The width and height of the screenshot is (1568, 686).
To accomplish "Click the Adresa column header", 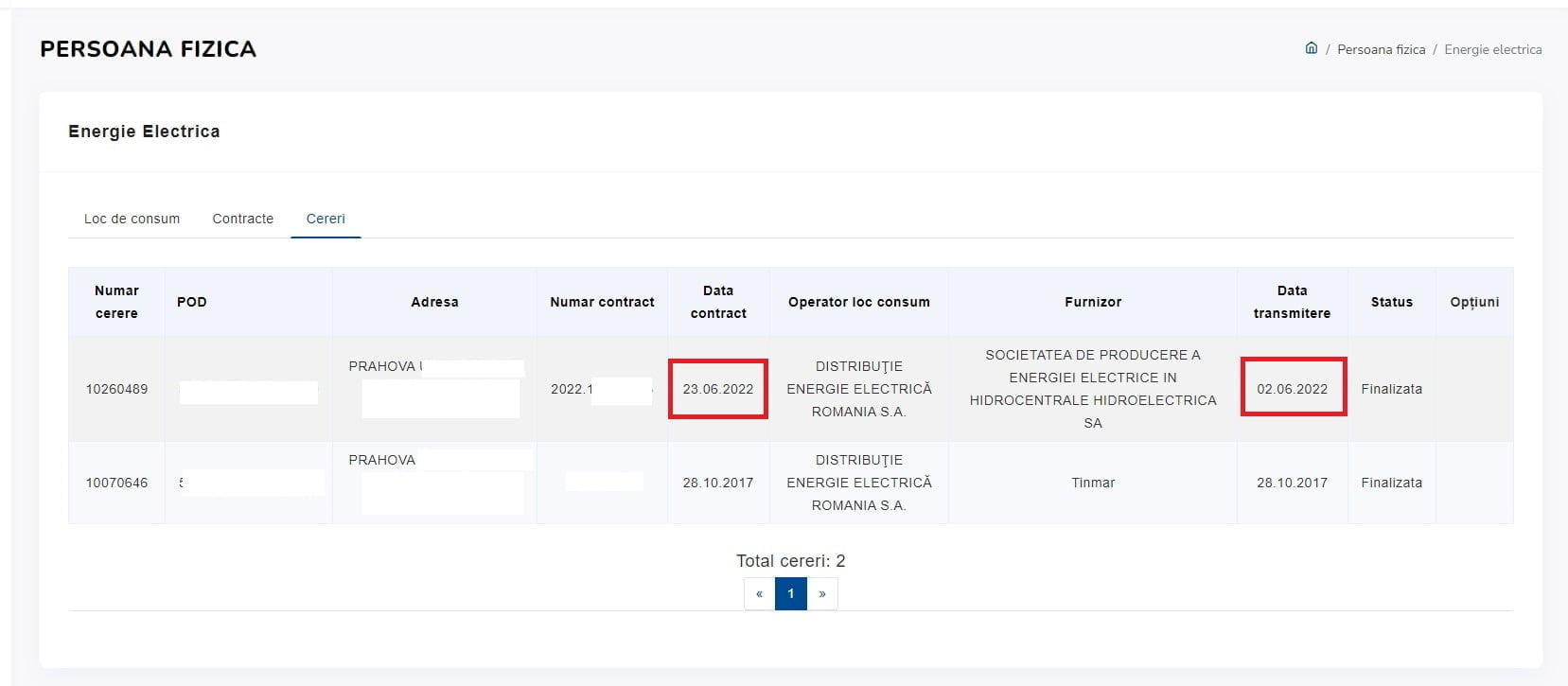I will coord(434,302).
